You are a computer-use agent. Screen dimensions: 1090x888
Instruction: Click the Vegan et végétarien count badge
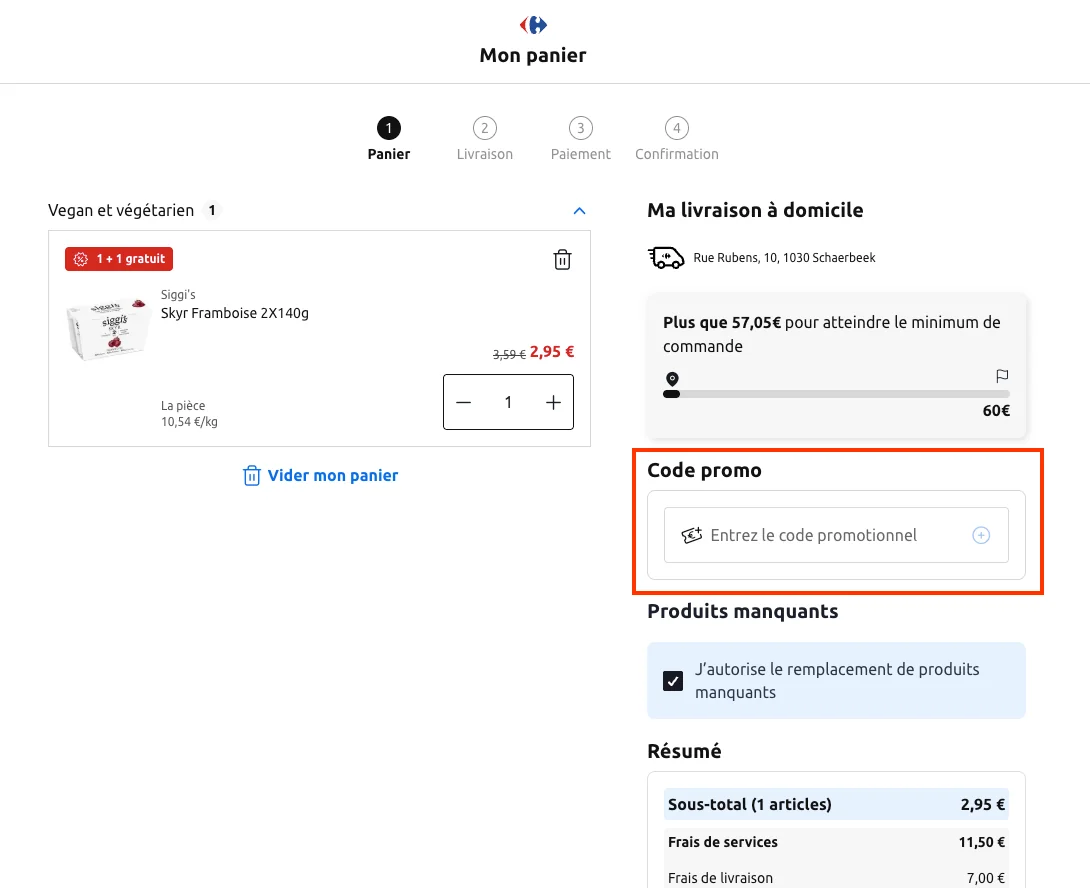pos(212,210)
